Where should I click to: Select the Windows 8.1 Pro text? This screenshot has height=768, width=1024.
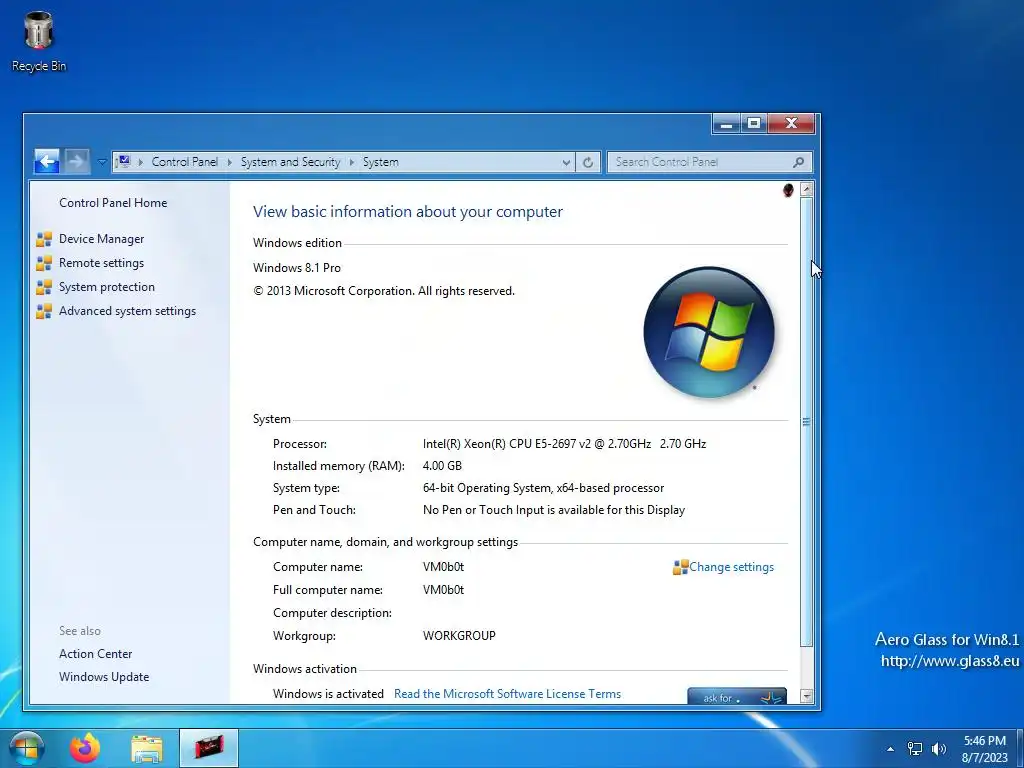(x=296, y=268)
